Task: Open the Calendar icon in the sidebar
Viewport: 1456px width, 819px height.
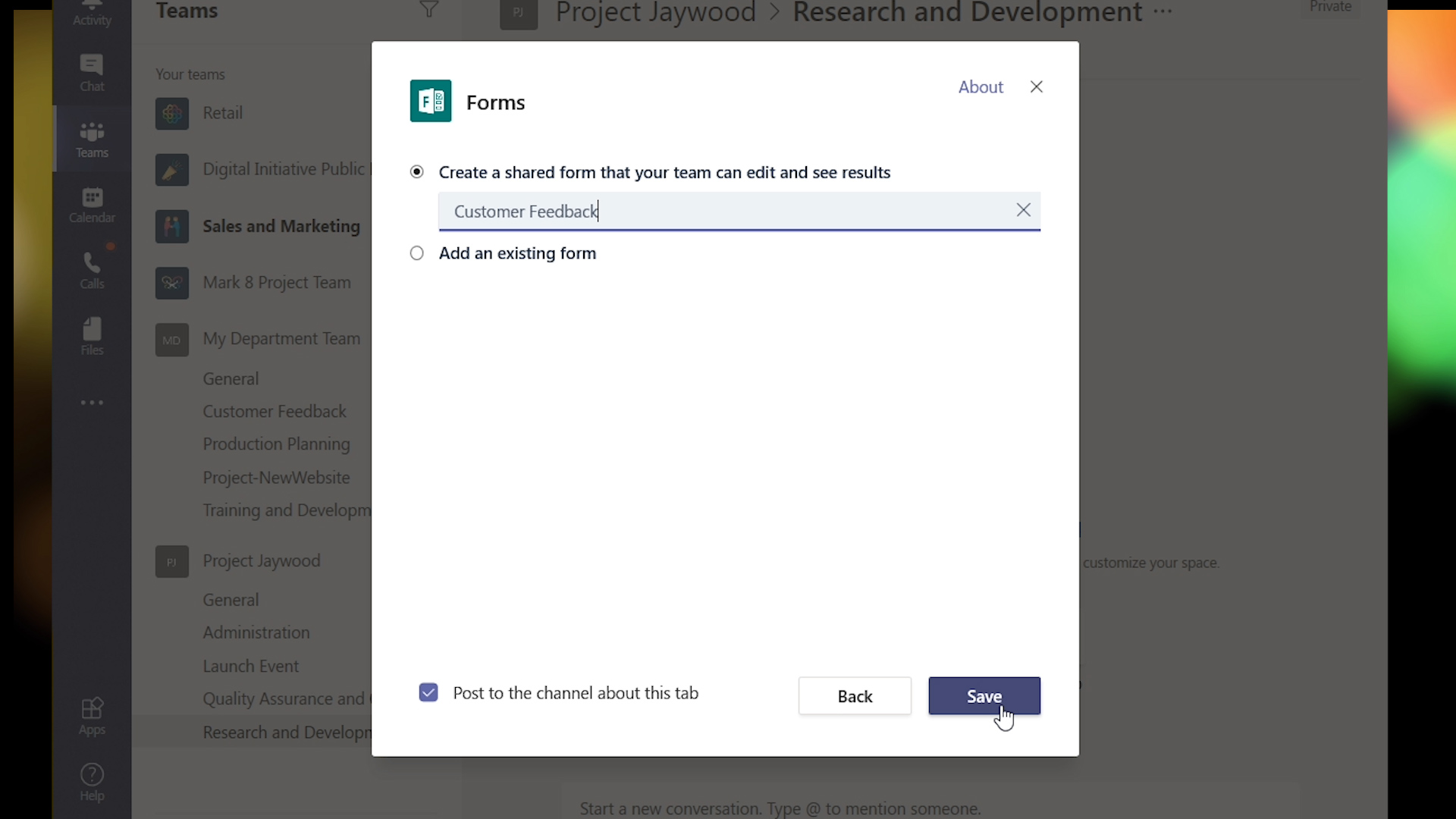Action: 92,206
